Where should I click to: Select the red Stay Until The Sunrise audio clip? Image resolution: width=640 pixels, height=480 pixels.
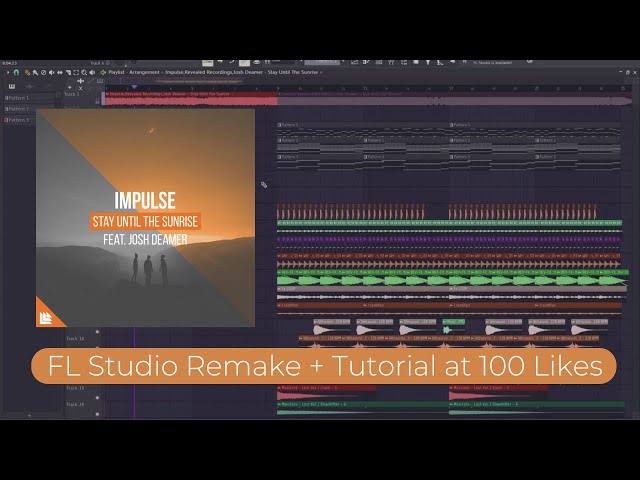click(x=190, y=98)
